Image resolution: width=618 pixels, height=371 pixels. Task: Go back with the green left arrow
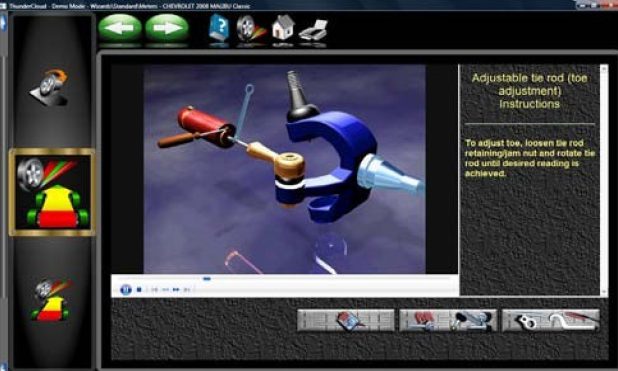(120, 28)
